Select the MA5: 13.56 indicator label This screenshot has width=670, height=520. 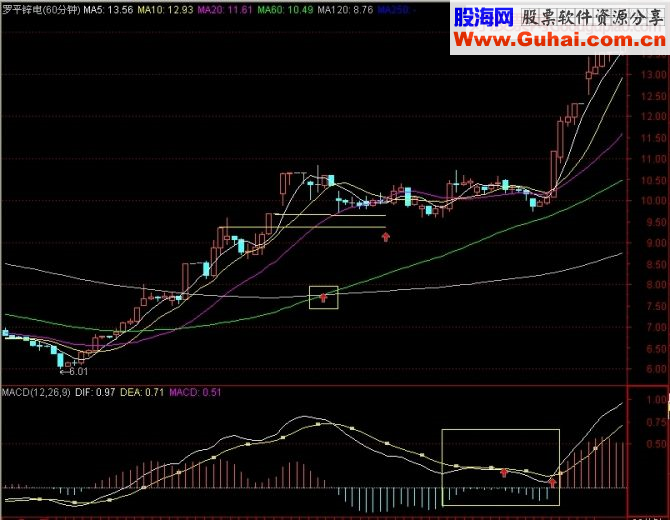(x=108, y=9)
